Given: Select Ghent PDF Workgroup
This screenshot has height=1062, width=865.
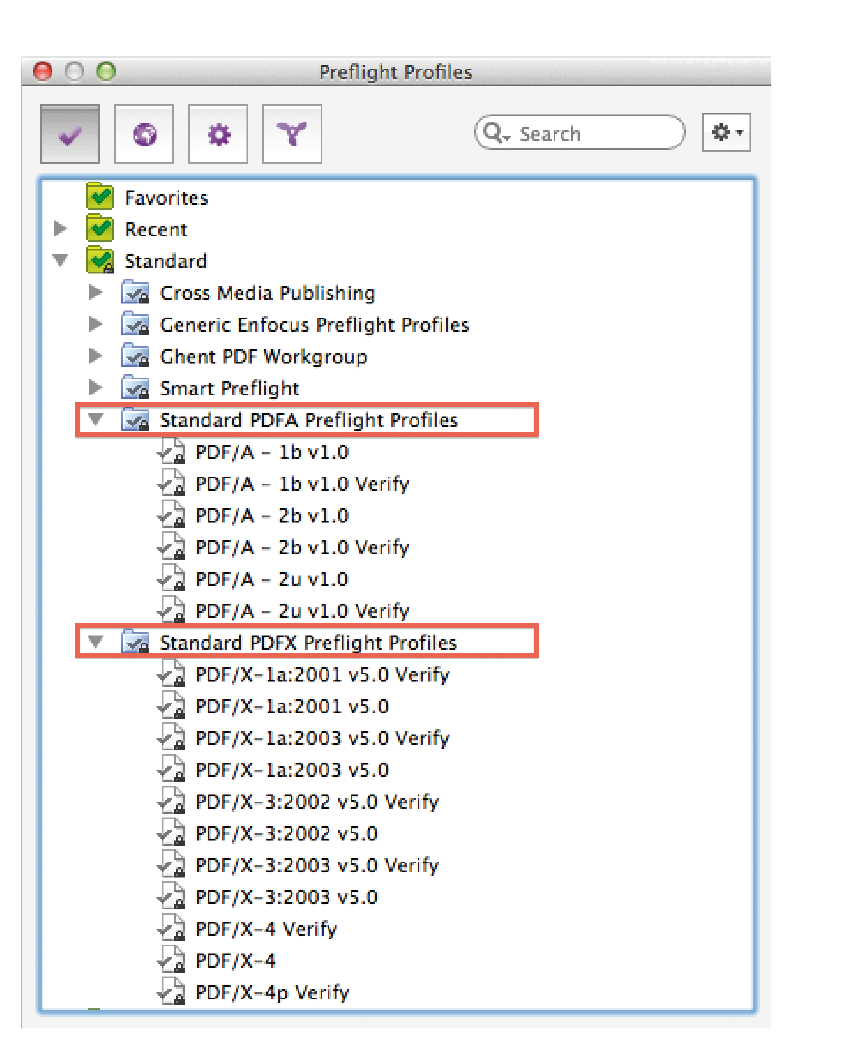Looking at the screenshot, I should point(263,357).
